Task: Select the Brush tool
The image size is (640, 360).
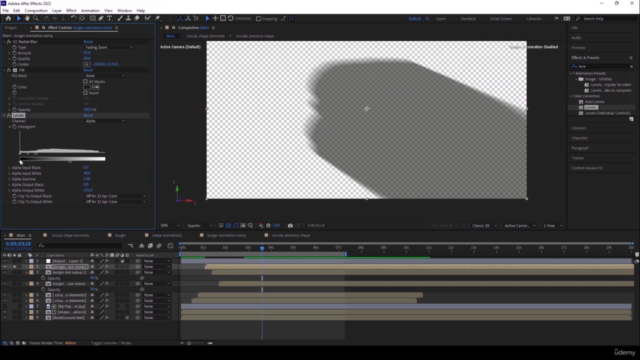Action: coord(120,18)
